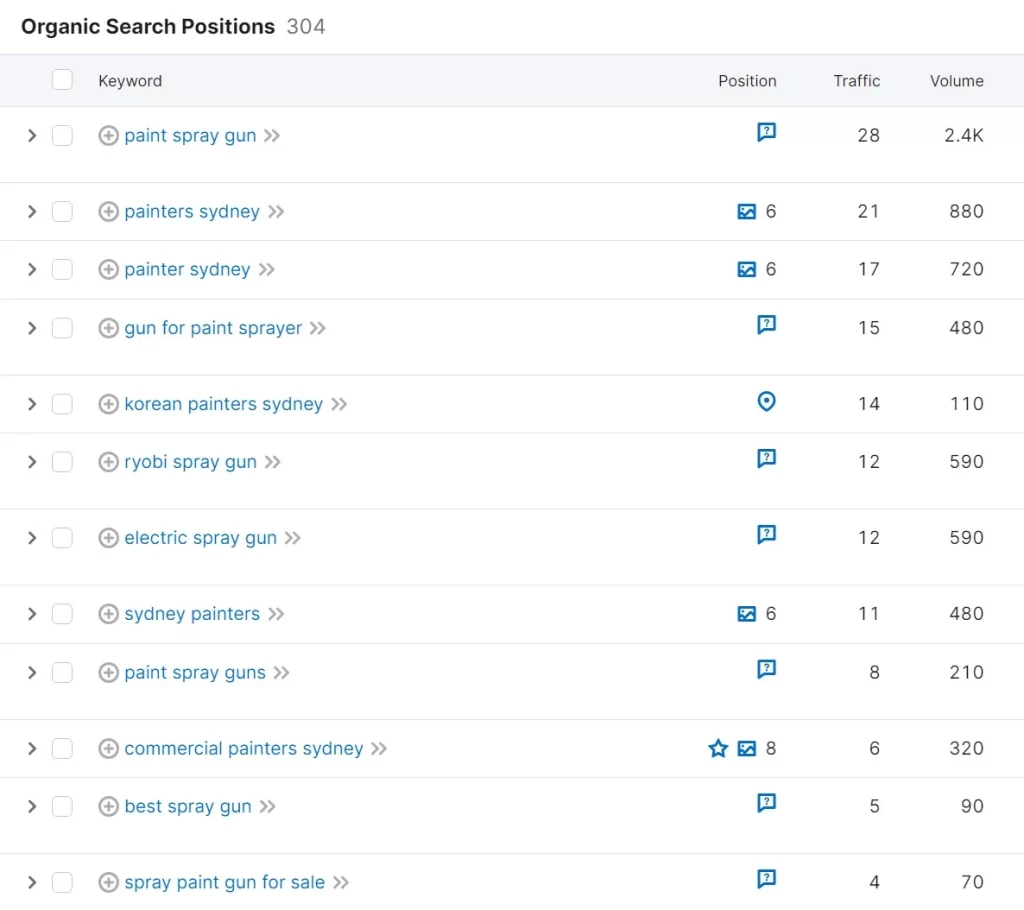The width and height of the screenshot is (1024, 910).
Task: Click the plus icon next to ryobi spray gun
Action: click(108, 462)
